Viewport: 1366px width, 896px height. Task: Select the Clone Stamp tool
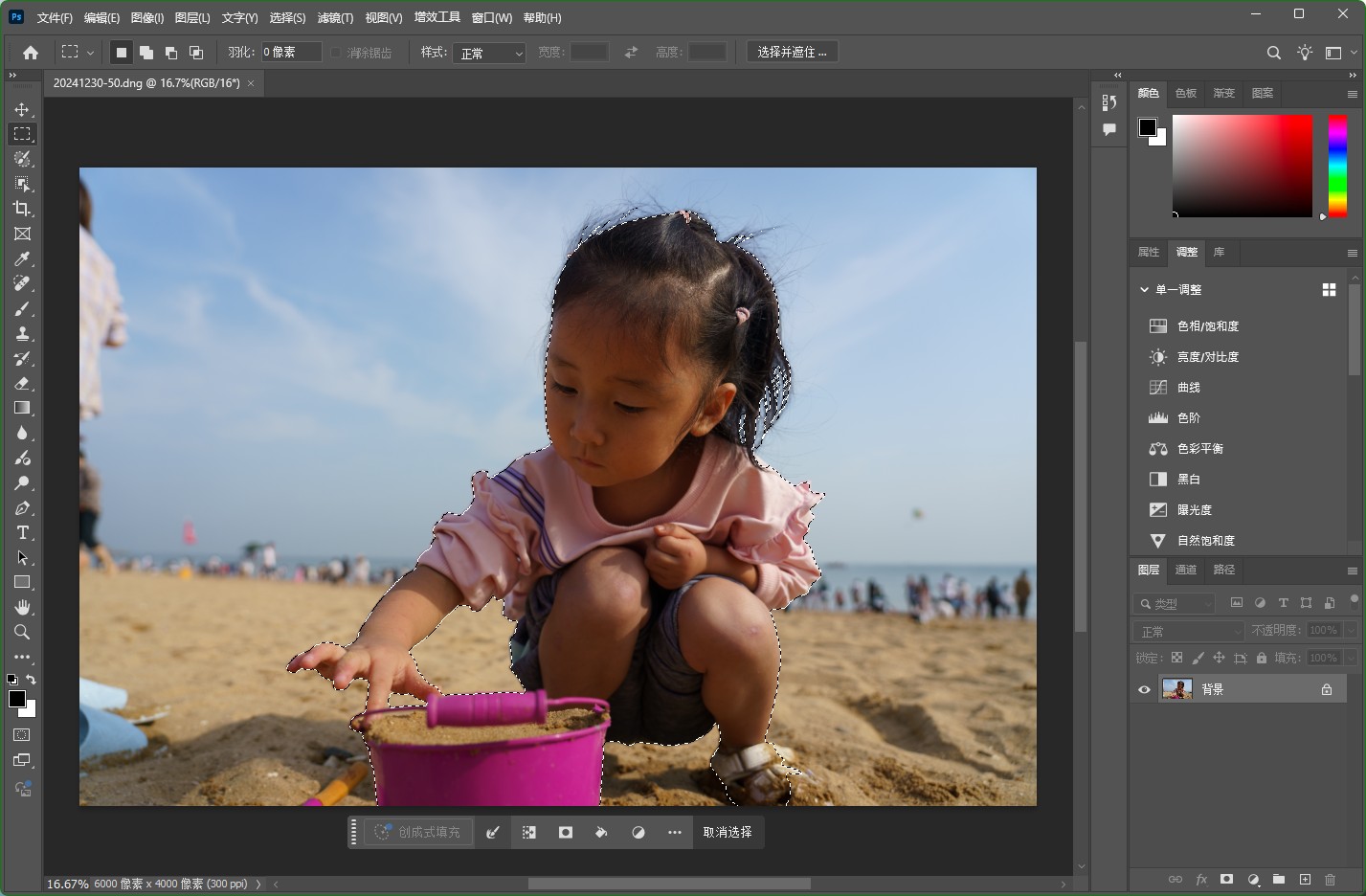tap(22, 333)
